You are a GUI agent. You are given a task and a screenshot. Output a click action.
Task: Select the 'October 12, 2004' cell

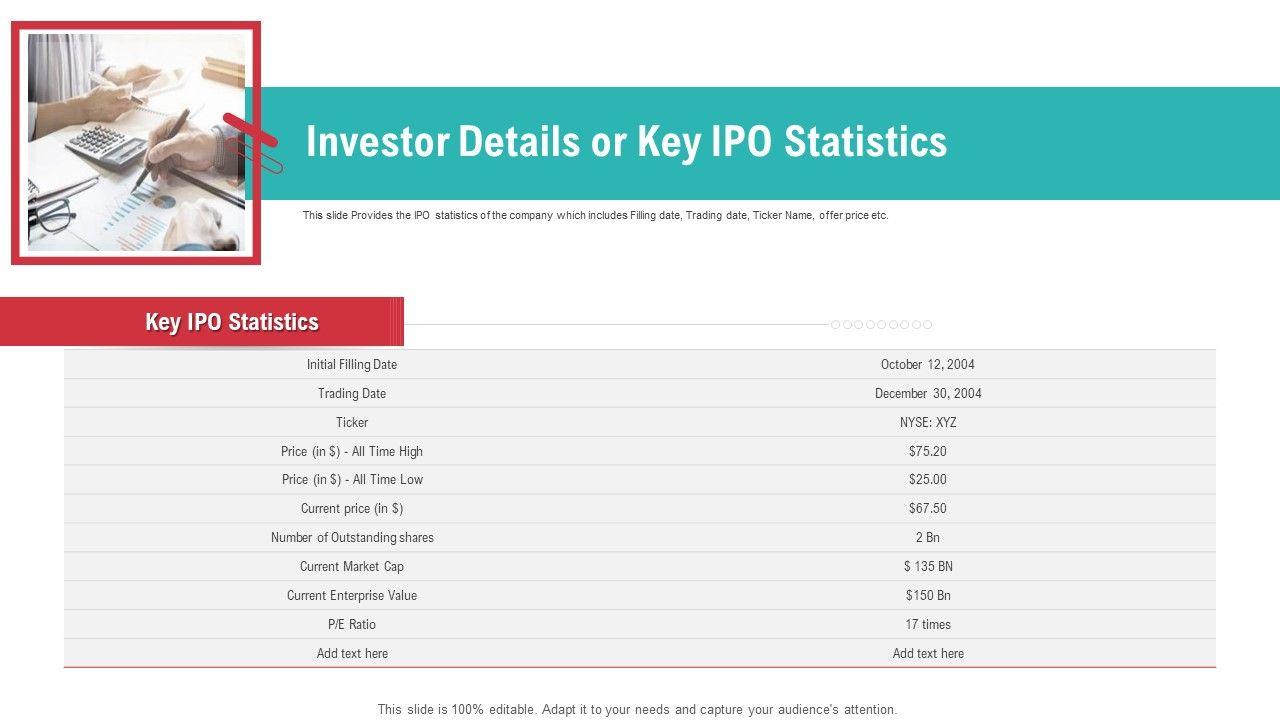tap(928, 365)
